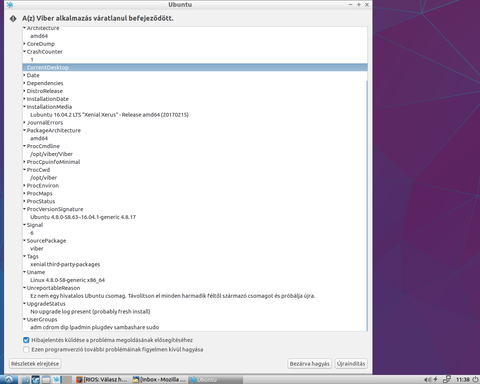The width and height of the screenshot is (480, 384).
Task: Click the crash dialog title bar icon
Action: (x=10, y=5)
